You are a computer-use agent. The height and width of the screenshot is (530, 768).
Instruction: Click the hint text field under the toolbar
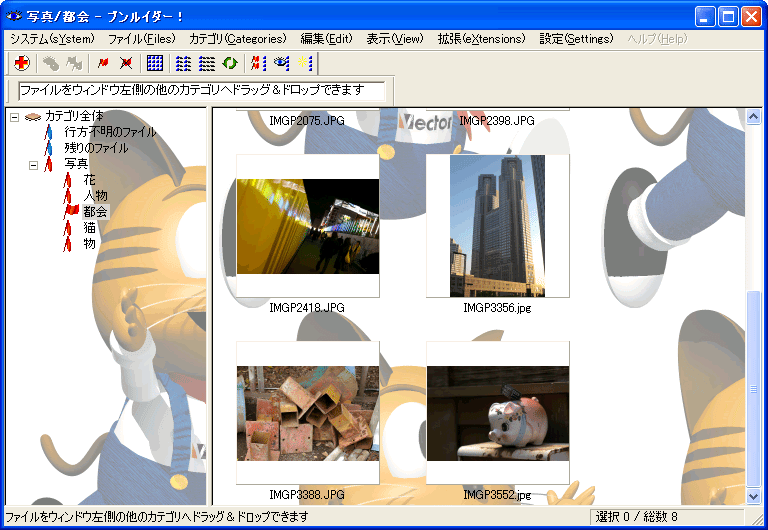[202, 91]
